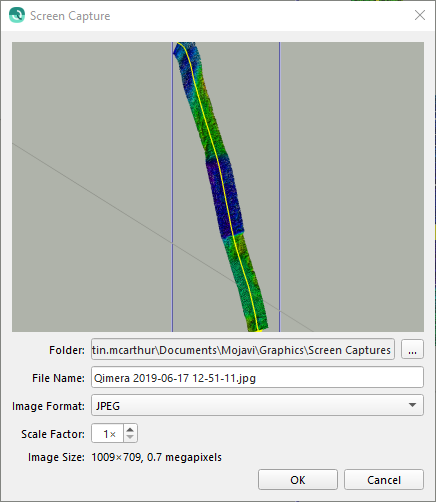Select the Scale Factor 1× value box
The width and height of the screenshot is (436, 502).
[x=108, y=433]
